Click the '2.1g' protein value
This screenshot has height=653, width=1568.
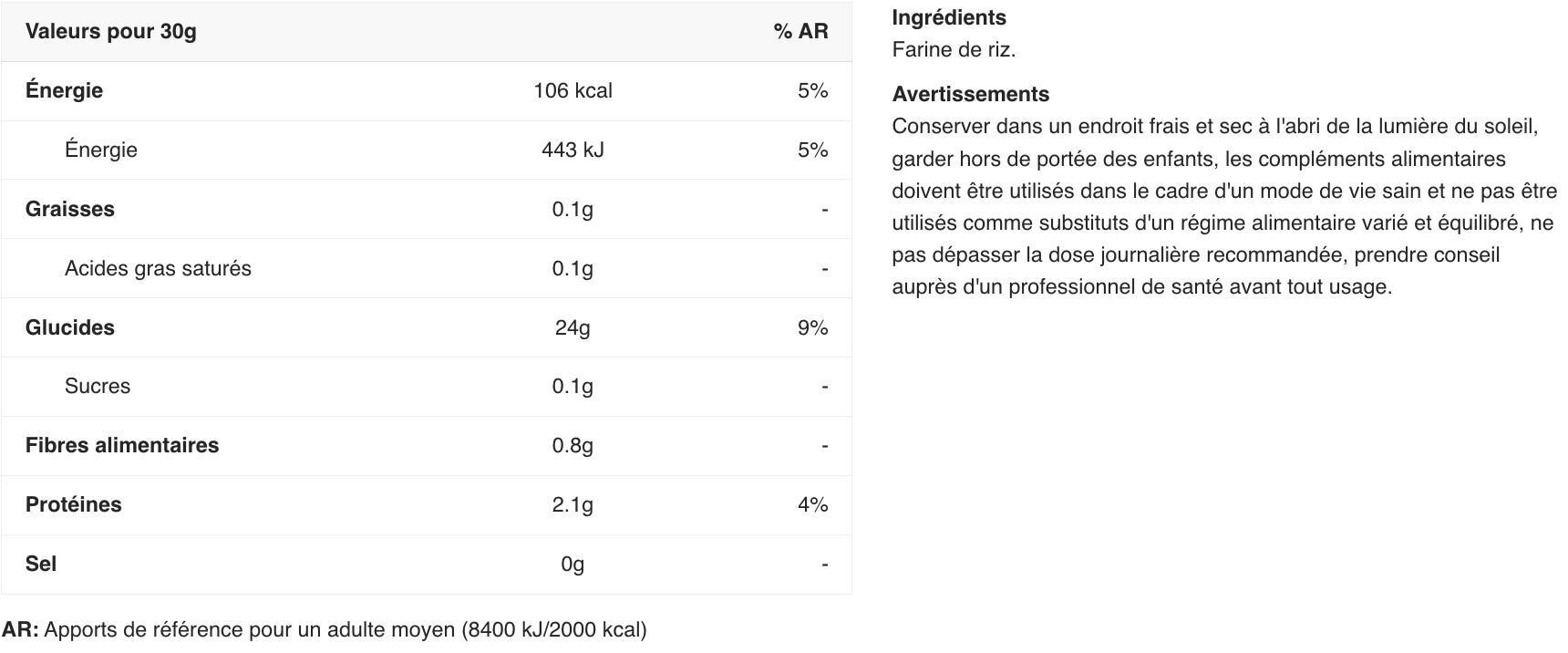[573, 504]
